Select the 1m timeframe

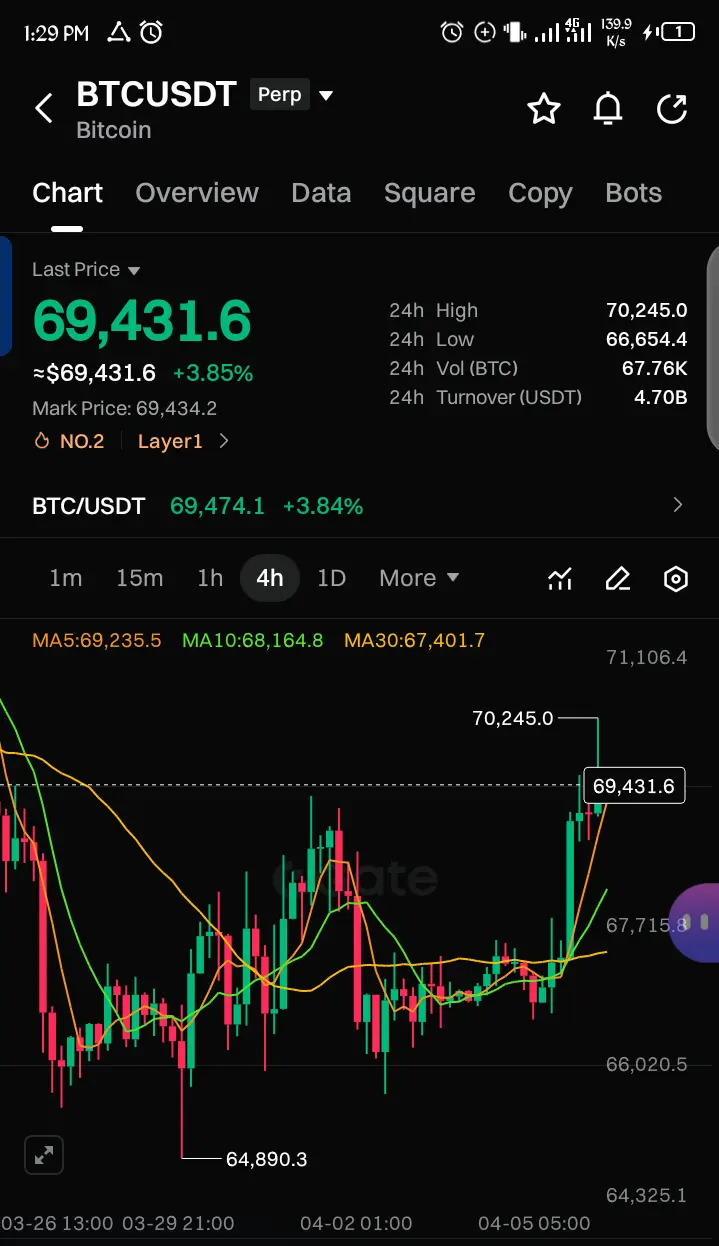point(66,578)
